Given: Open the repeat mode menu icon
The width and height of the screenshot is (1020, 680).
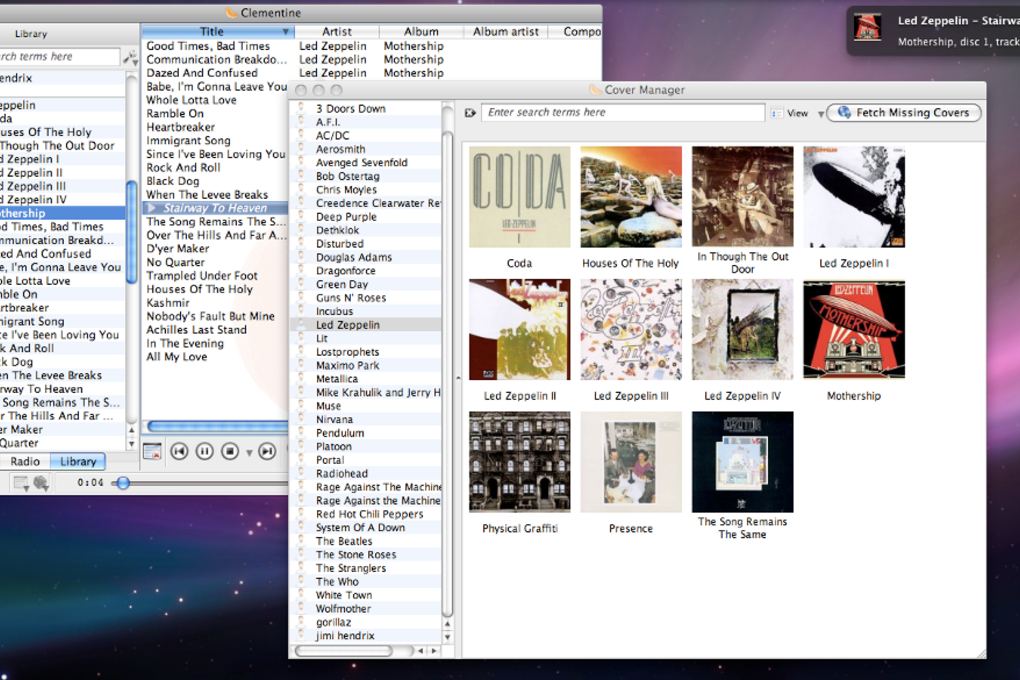Looking at the screenshot, I should [x=21, y=483].
